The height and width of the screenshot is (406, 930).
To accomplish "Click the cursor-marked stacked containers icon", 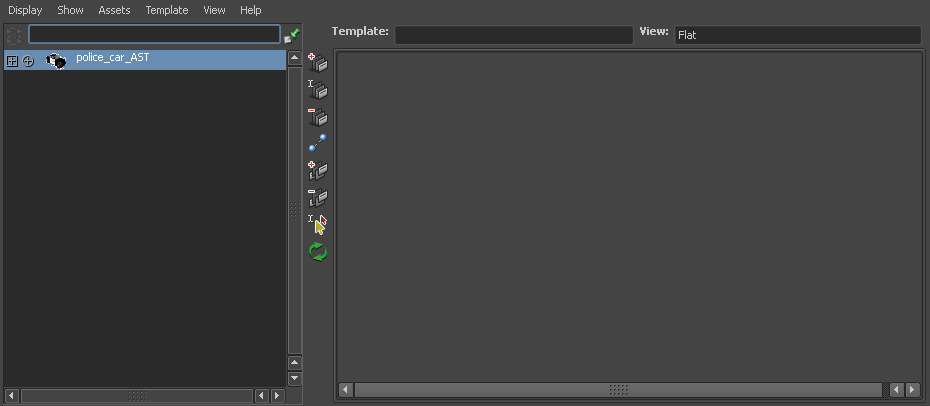I will (318, 89).
